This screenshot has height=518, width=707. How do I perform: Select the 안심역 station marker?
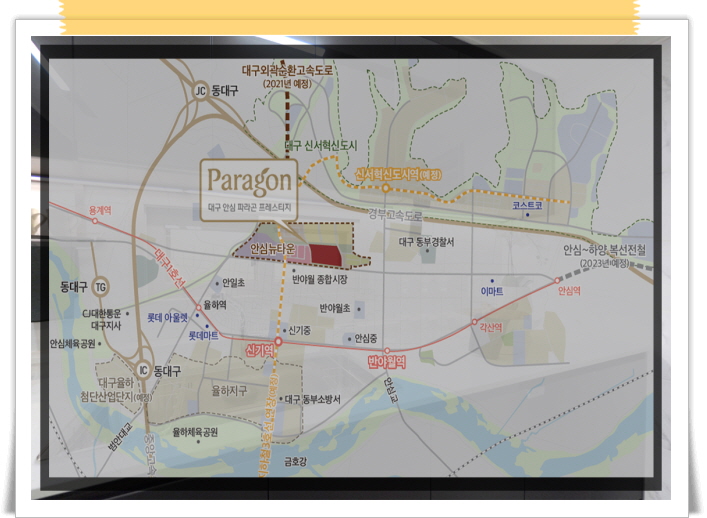pos(557,281)
